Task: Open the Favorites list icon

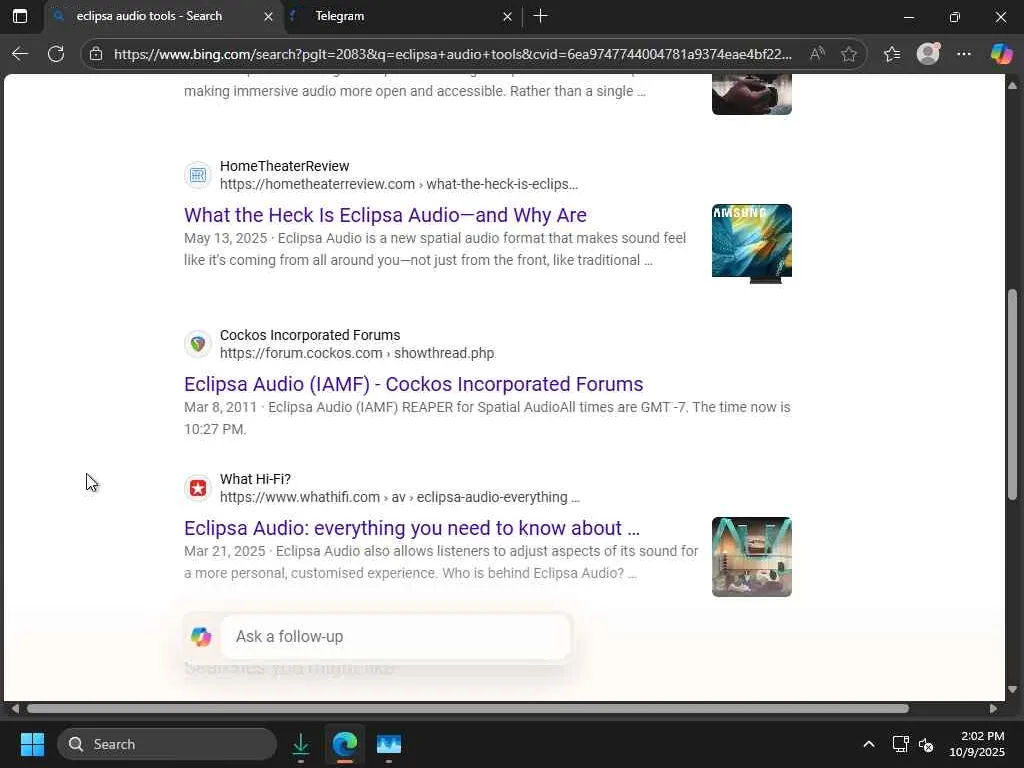Action: (x=892, y=54)
